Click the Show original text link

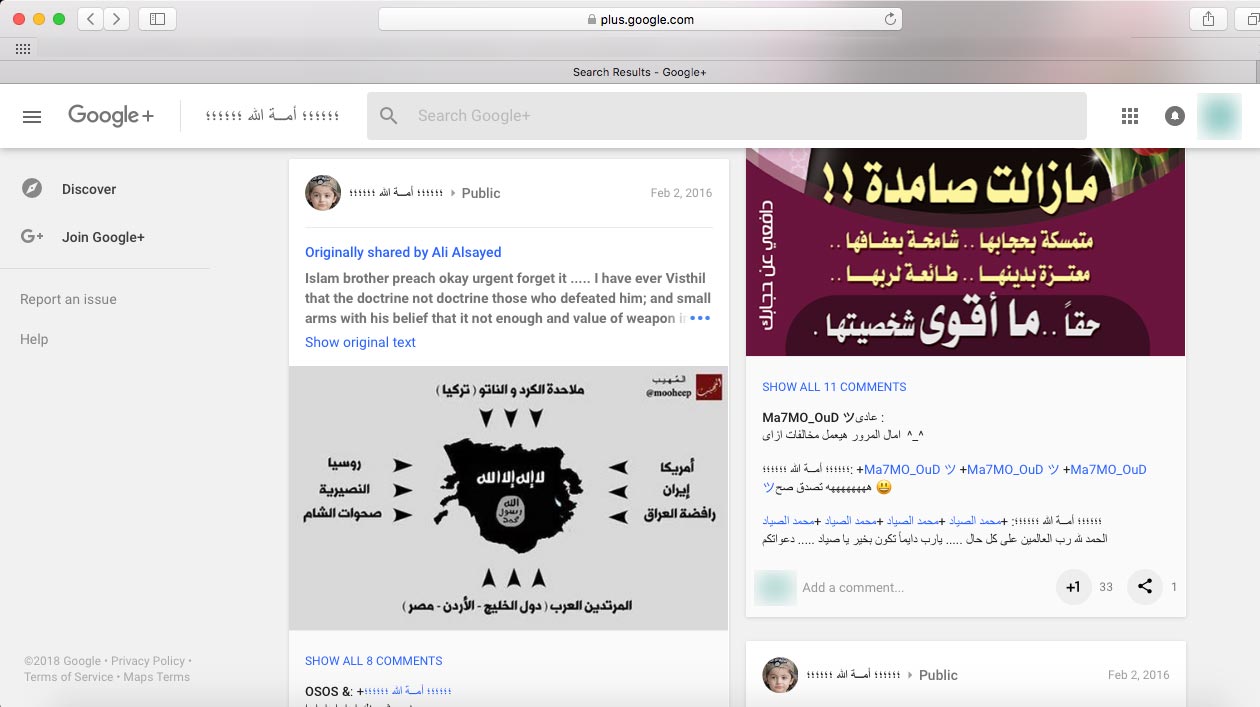click(360, 342)
